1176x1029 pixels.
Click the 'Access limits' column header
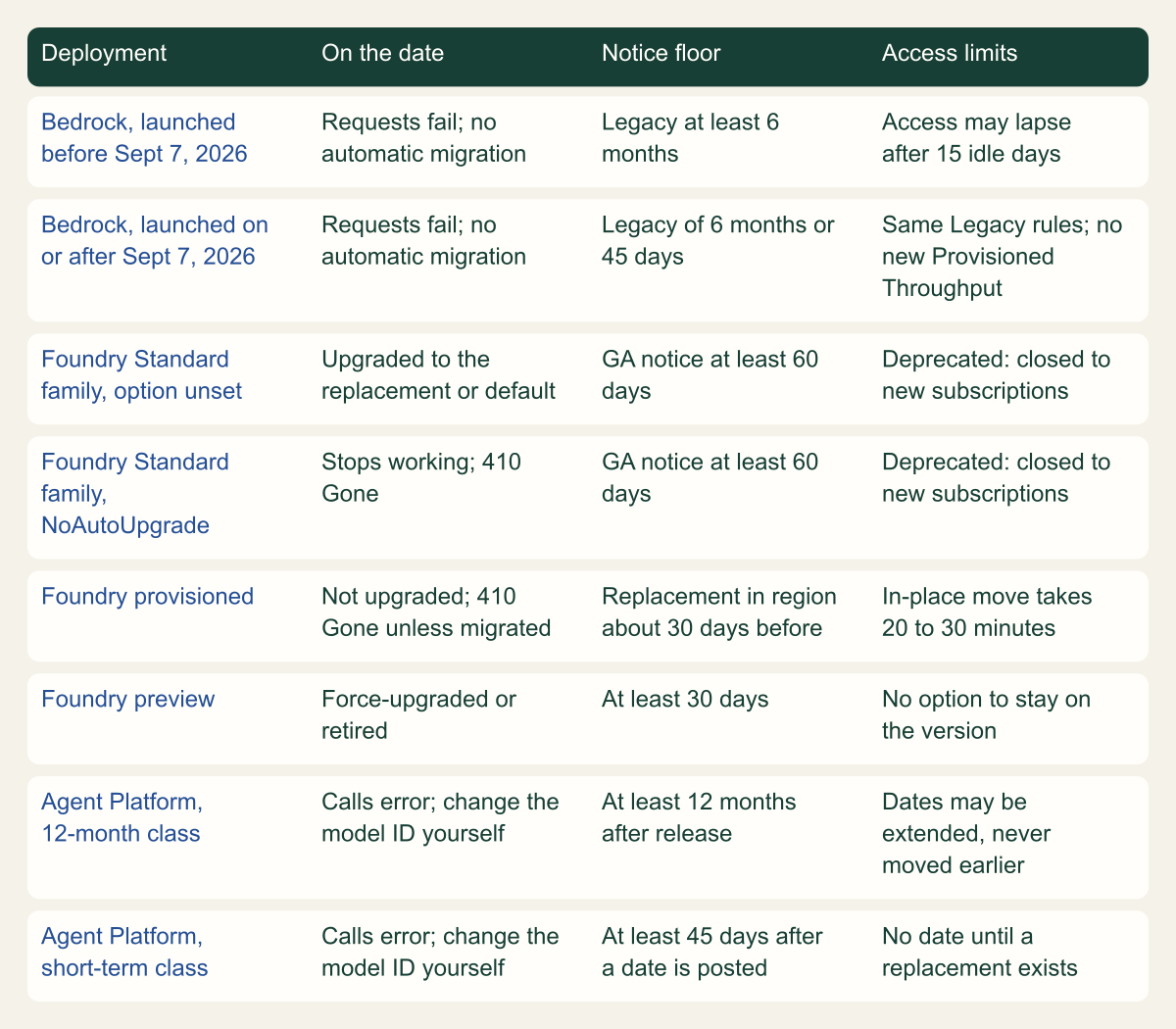coord(950,53)
